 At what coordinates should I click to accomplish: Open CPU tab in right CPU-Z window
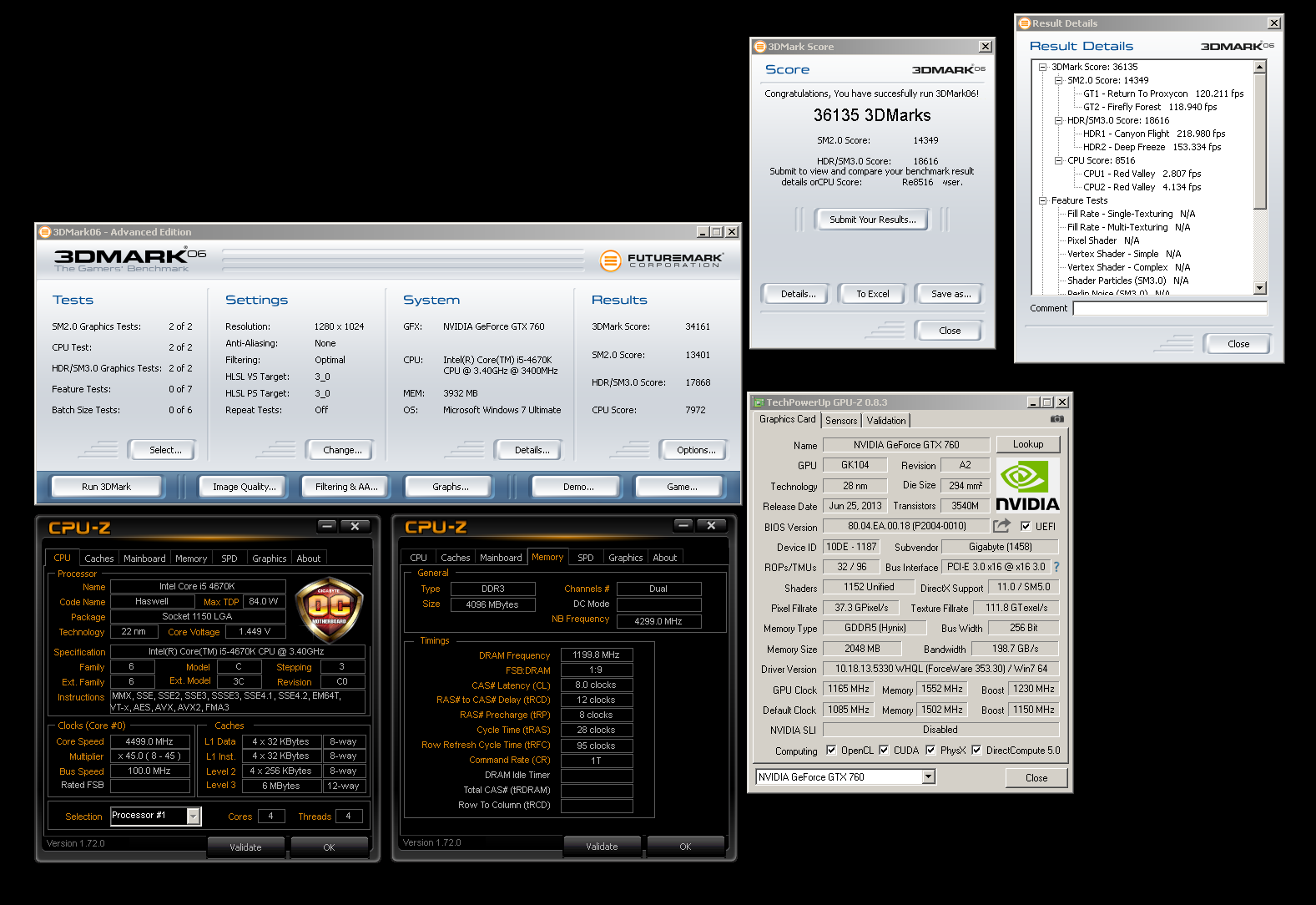click(419, 558)
